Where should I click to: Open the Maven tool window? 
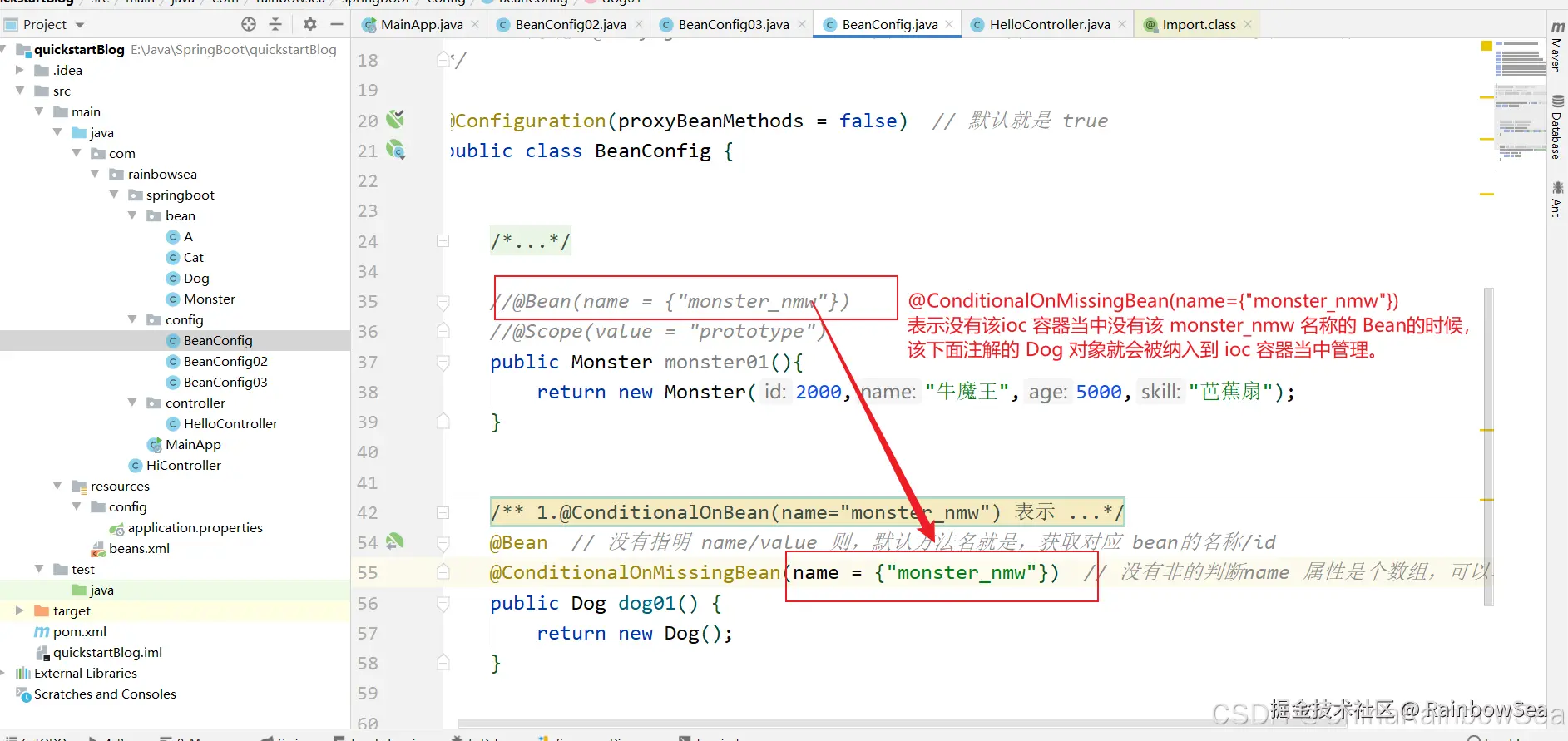[1557, 47]
